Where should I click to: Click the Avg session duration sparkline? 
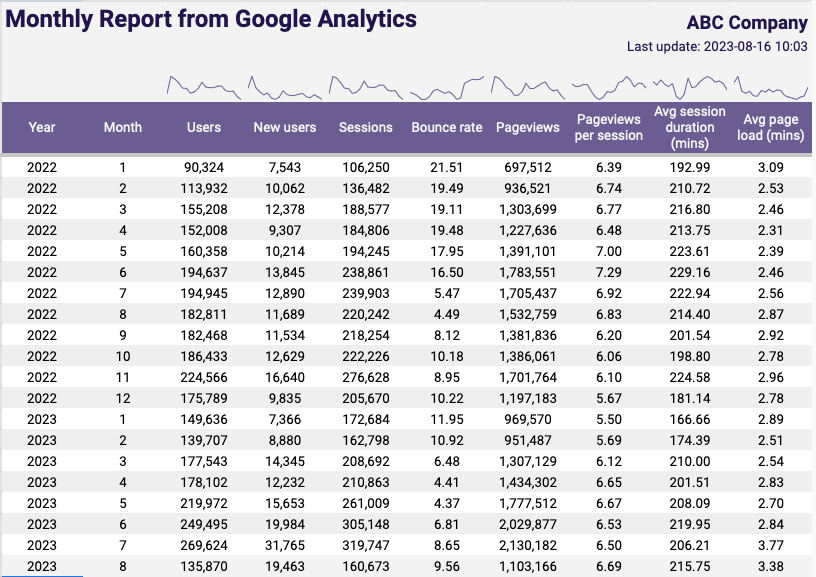[690, 88]
